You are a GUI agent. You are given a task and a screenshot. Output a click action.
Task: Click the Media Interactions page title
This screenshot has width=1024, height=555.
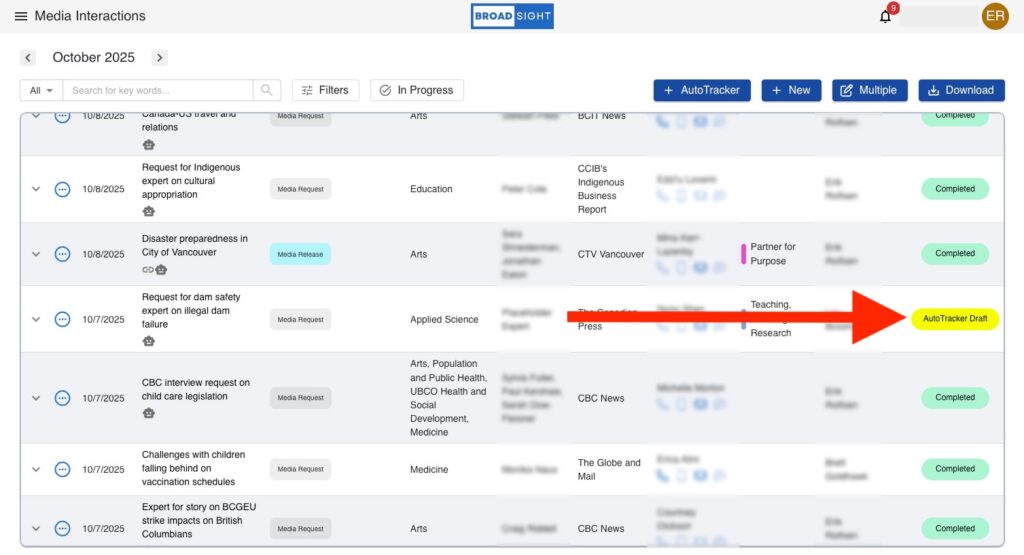pos(90,16)
